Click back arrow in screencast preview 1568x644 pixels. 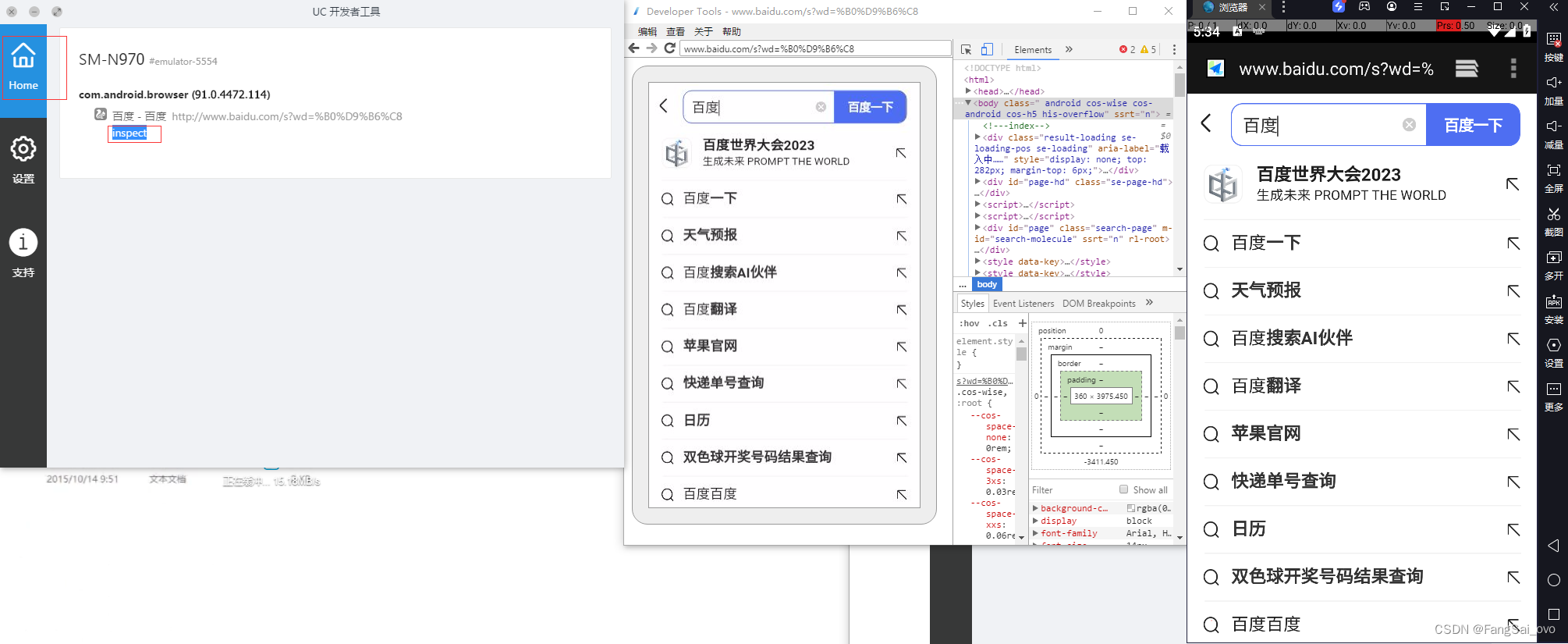pos(664,106)
